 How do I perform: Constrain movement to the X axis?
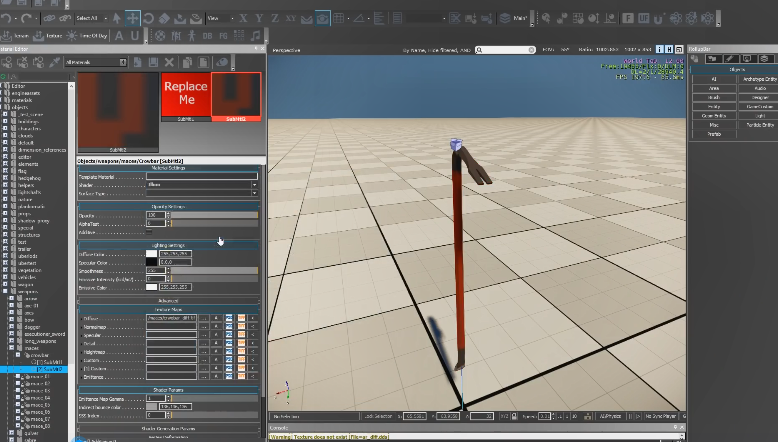[x=243, y=18]
